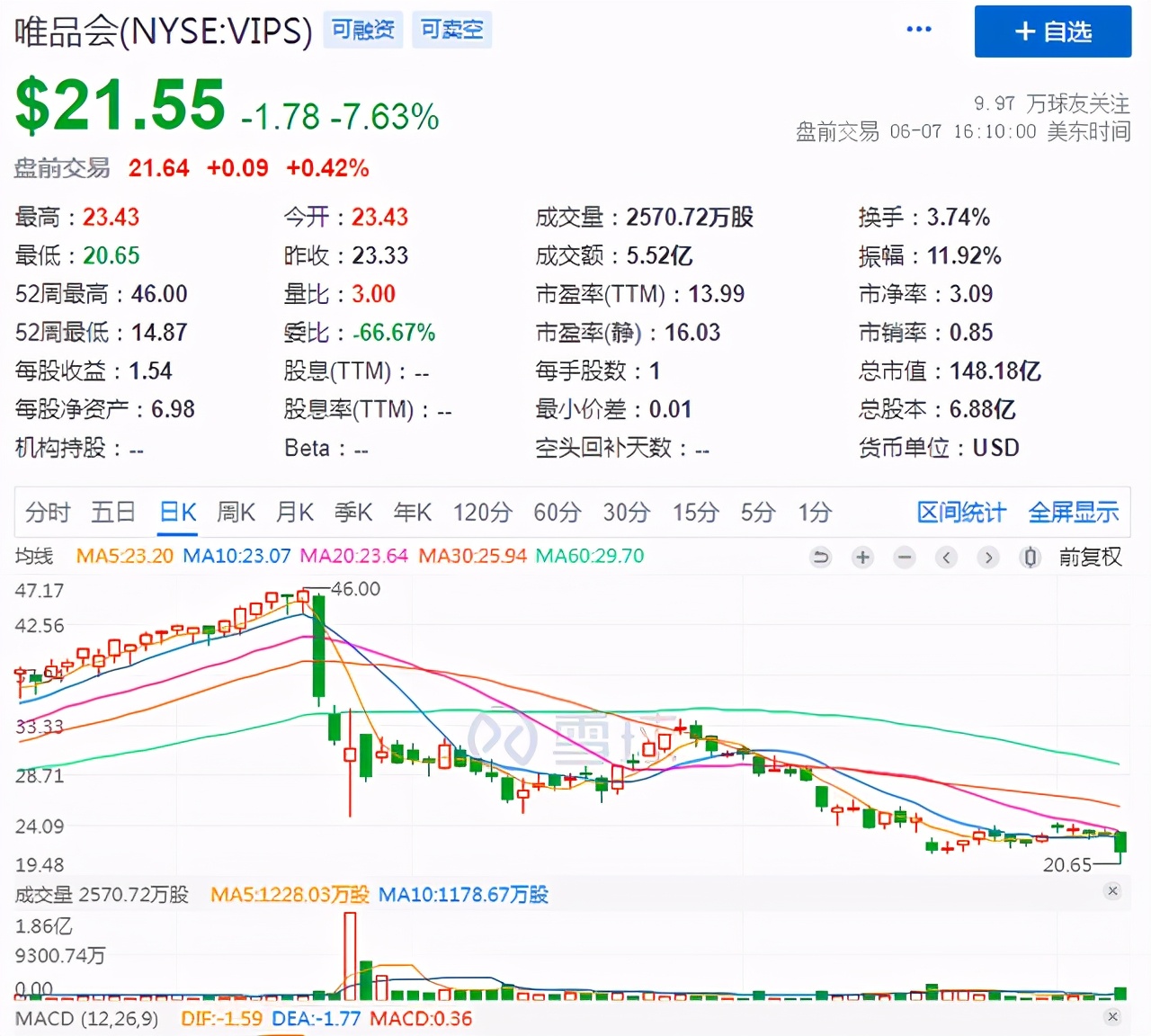Click the current price $21.55
This screenshot has width=1151, height=1036.
point(120,104)
